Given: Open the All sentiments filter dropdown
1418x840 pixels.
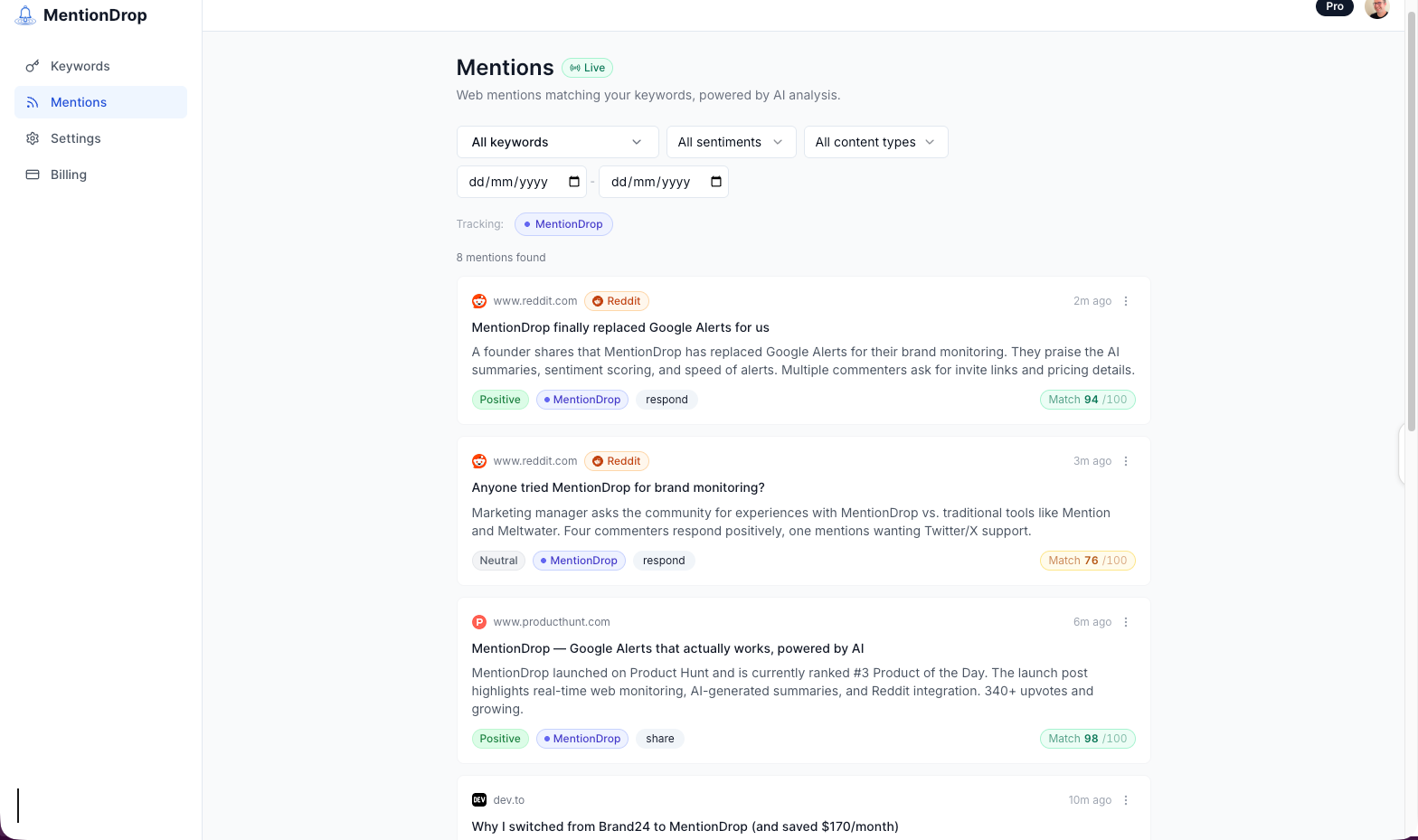Looking at the screenshot, I should [731, 142].
